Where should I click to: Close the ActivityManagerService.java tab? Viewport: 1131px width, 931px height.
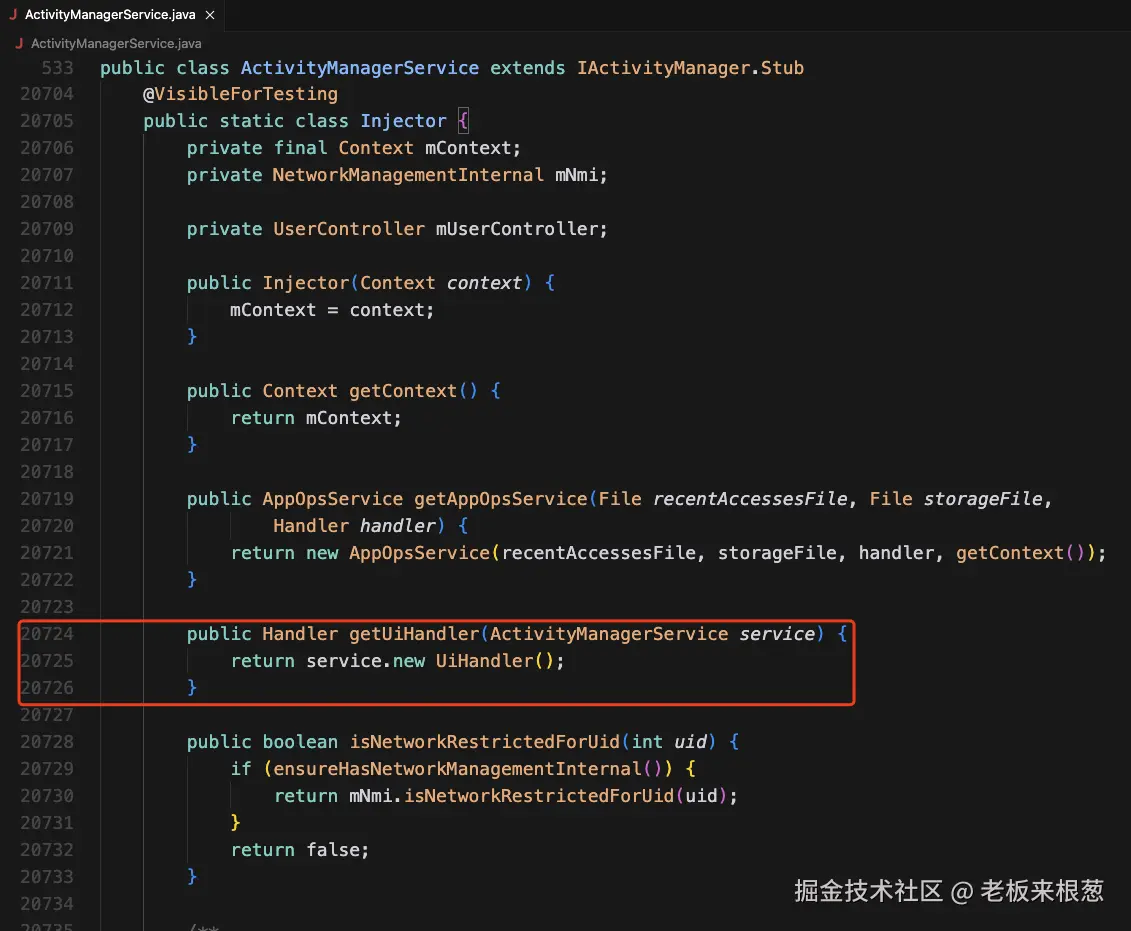tap(210, 14)
